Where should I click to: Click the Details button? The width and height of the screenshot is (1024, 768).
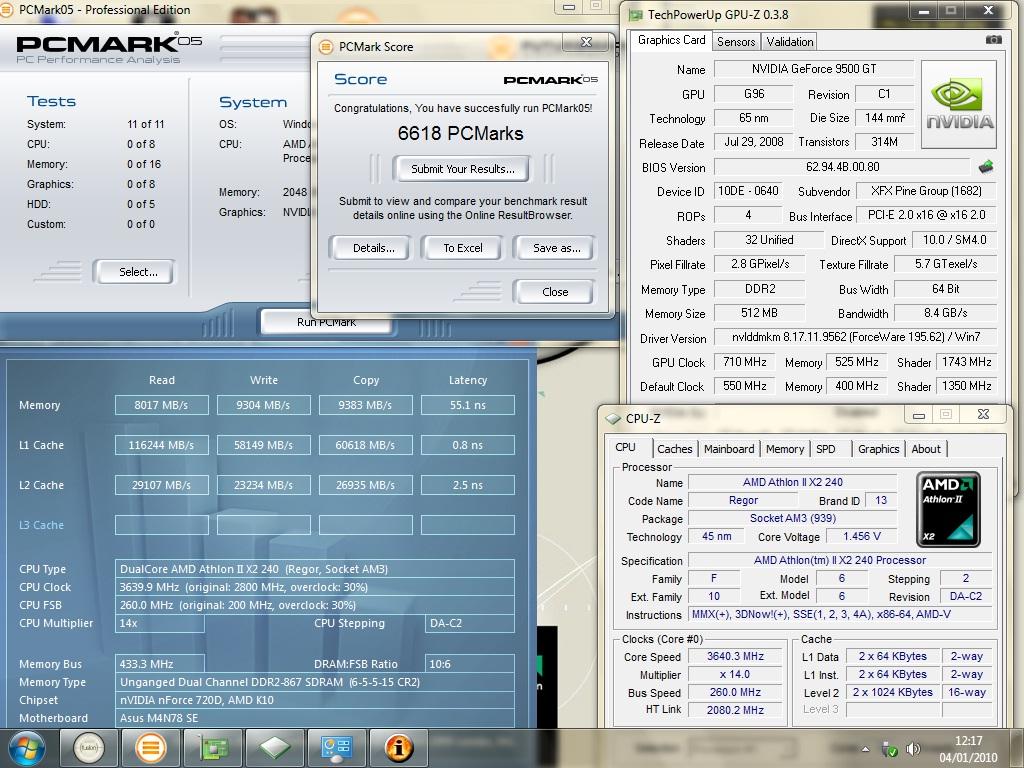(374, 248)
